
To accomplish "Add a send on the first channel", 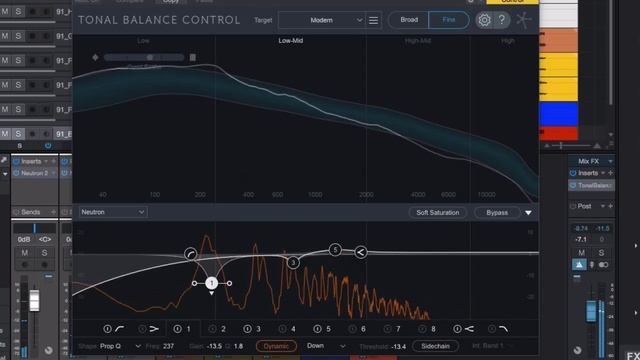I will (53, 212).
